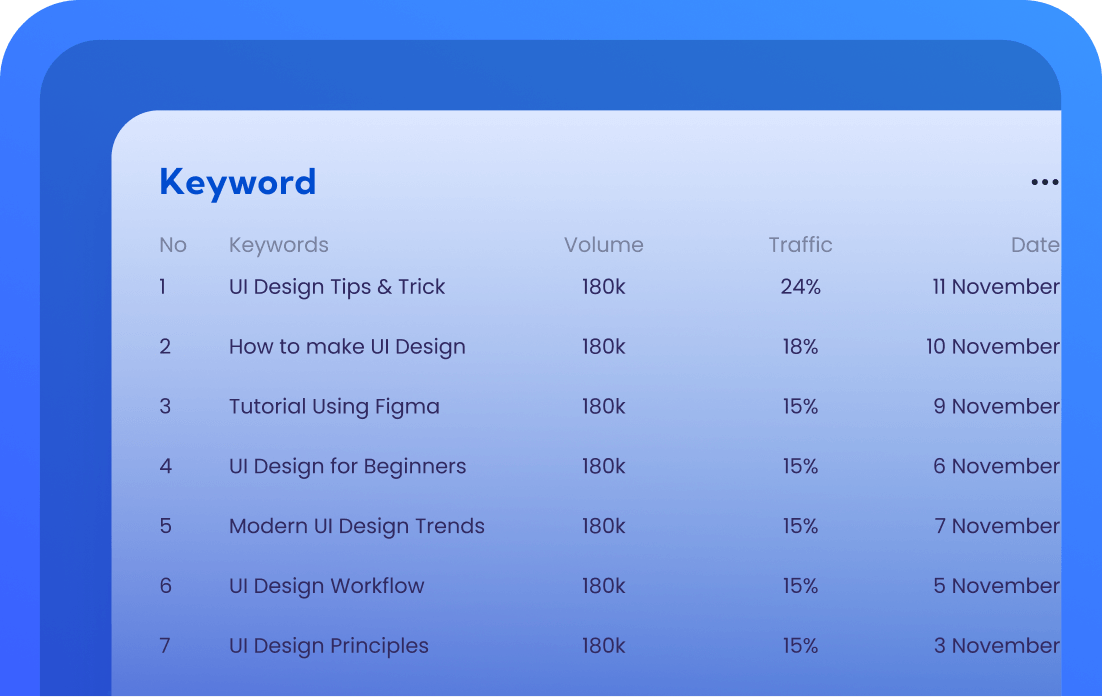Click the Keywords column header
Image resolution: width=1102 pixels, height=697 pixels.
pos(278,245)
